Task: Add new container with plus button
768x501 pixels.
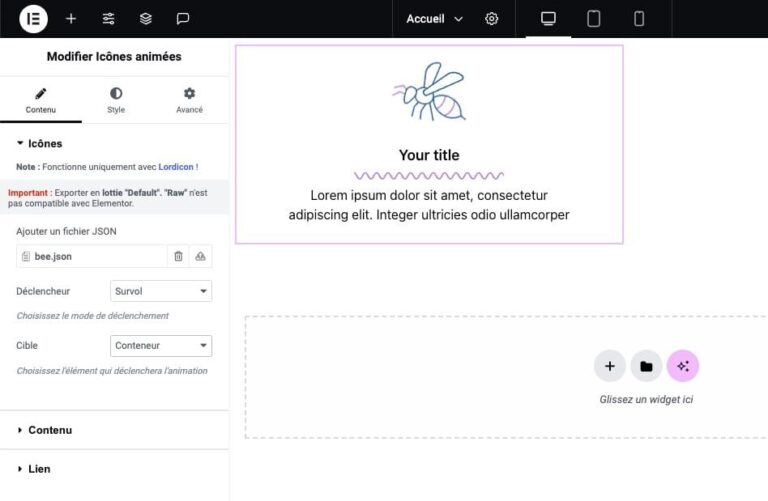Action: [x=609, y=366]
